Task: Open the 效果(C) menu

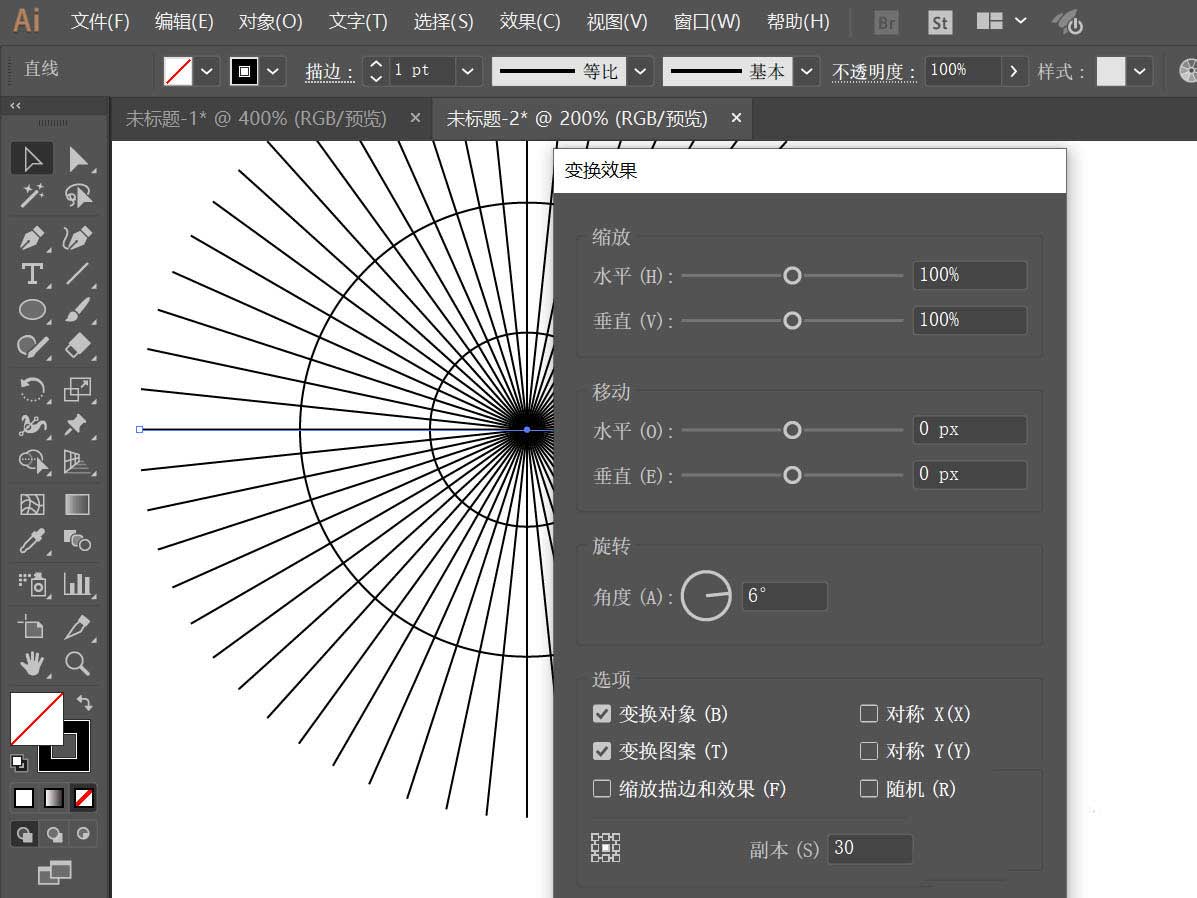Action: (530, 21)
